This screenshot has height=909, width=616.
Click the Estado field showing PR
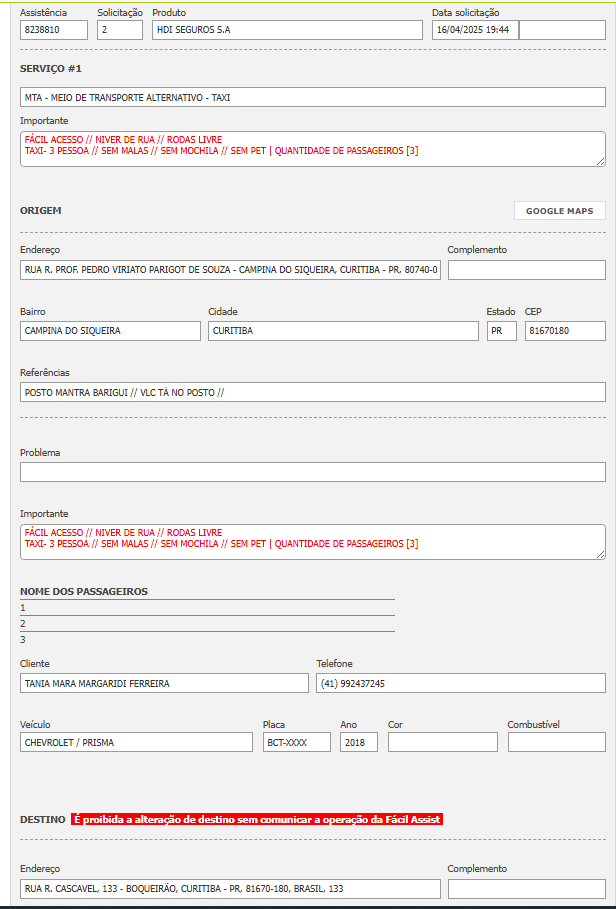[501, 331]
